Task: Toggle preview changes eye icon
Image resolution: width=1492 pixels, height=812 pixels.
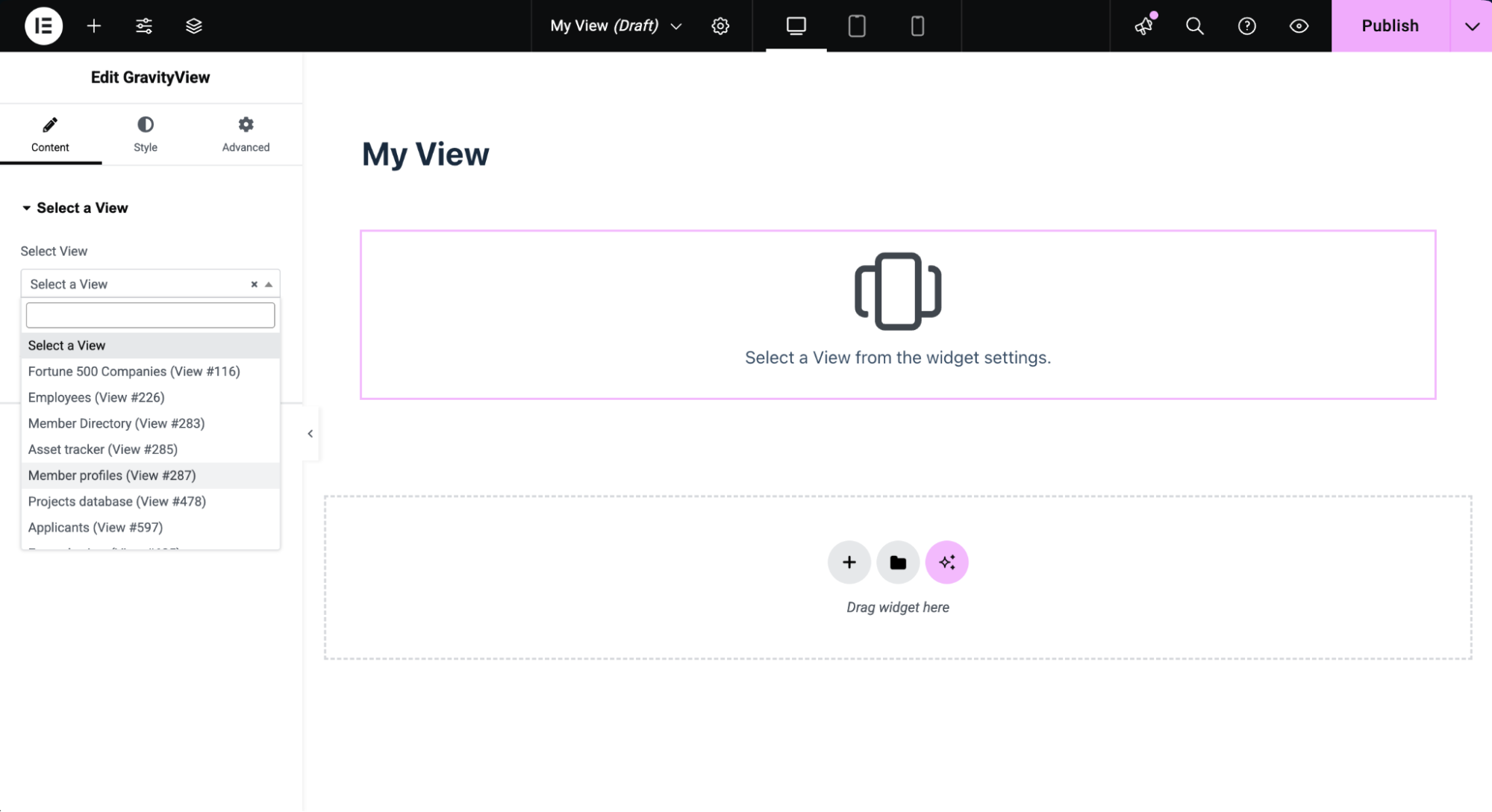Action: click(1299, 25)
